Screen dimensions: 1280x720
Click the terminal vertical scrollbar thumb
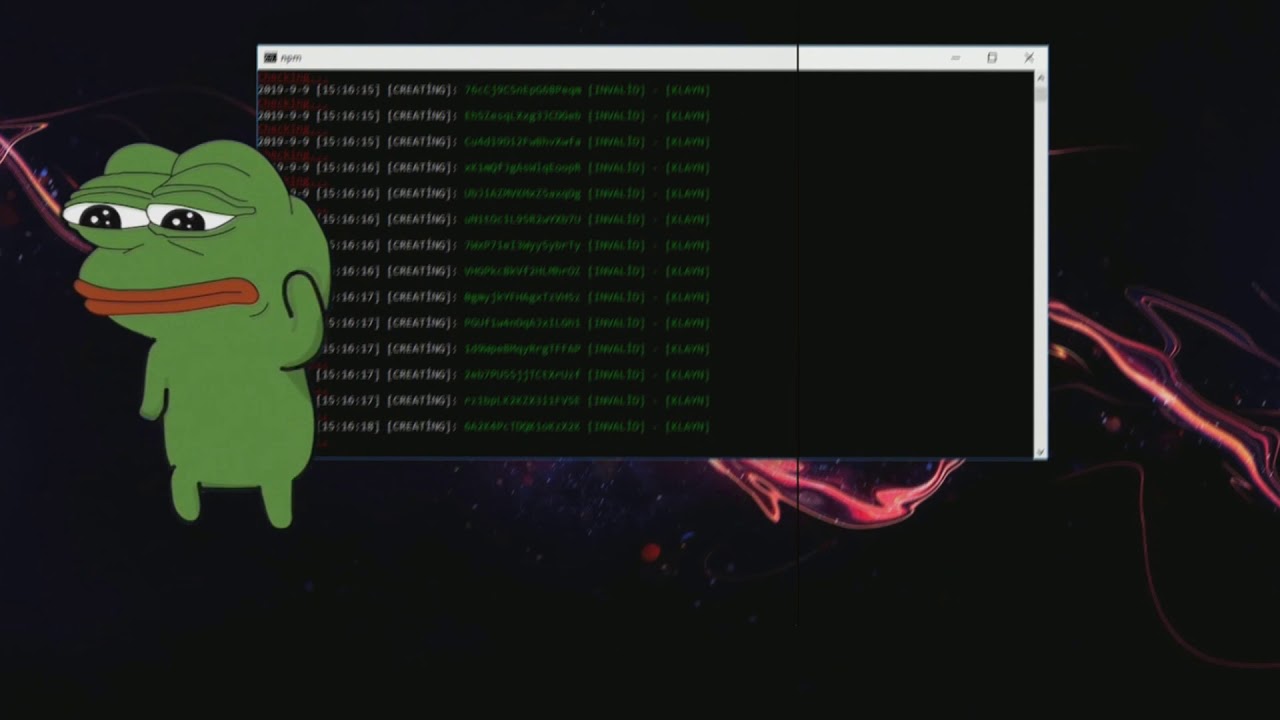[x=1040, y=94]
